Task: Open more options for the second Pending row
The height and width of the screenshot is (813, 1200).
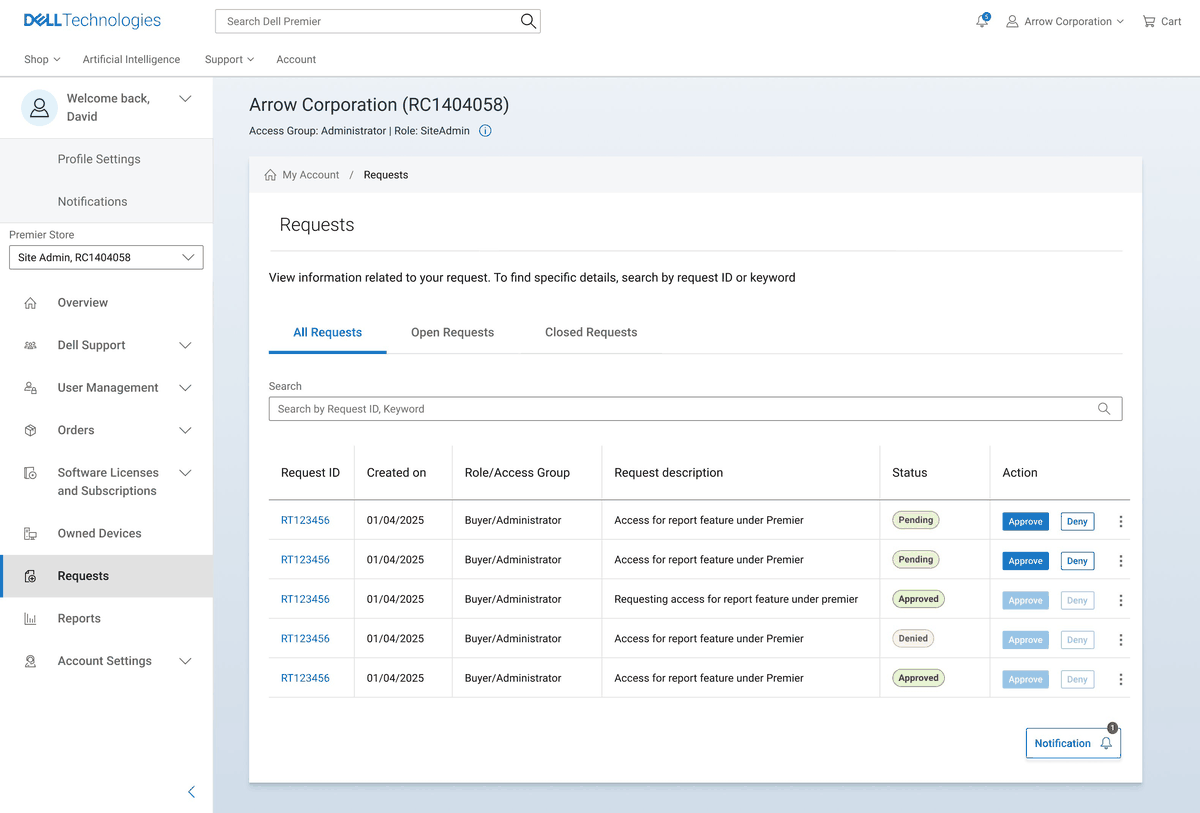Action: point(1121,561)
